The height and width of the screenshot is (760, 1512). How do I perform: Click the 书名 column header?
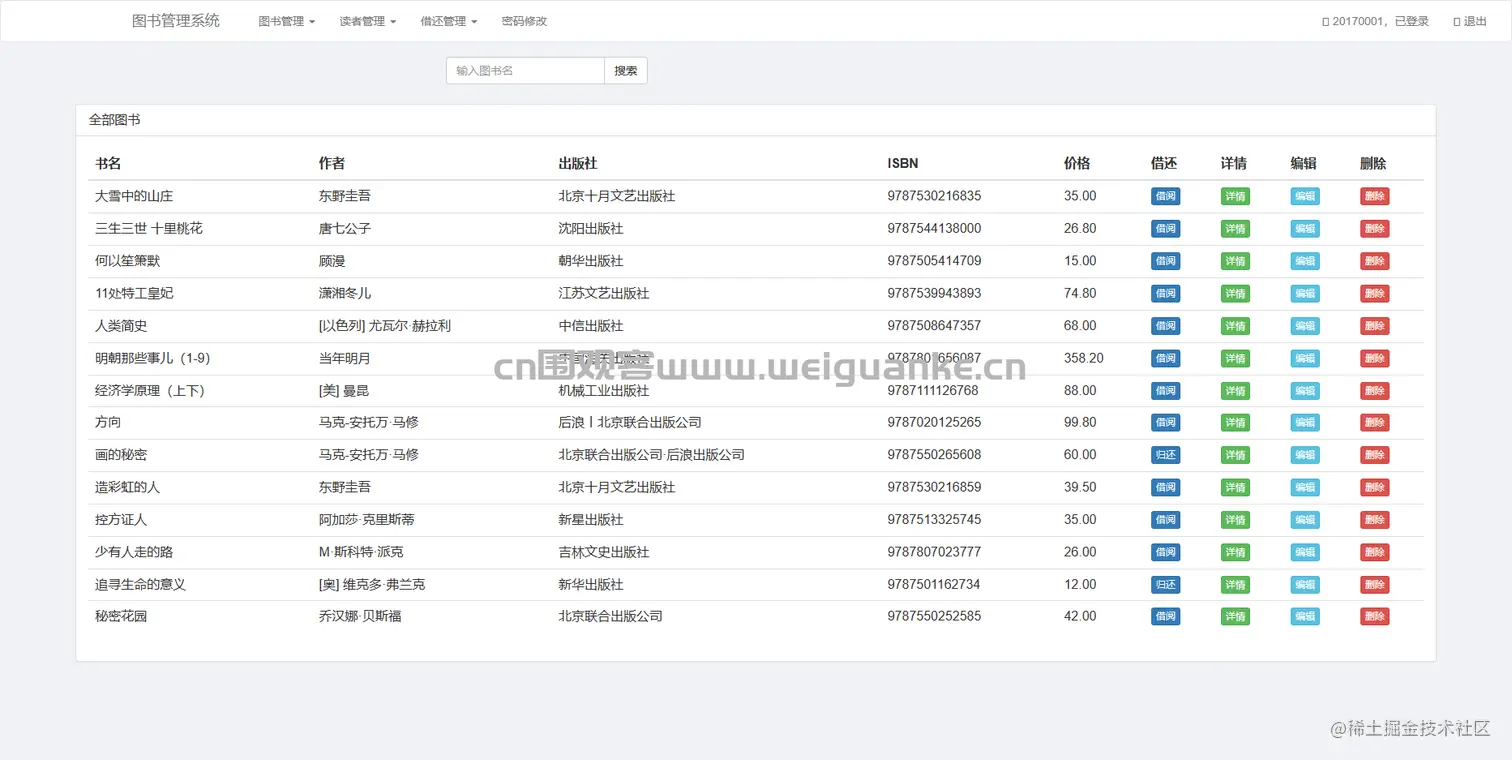tap(108, 163)
